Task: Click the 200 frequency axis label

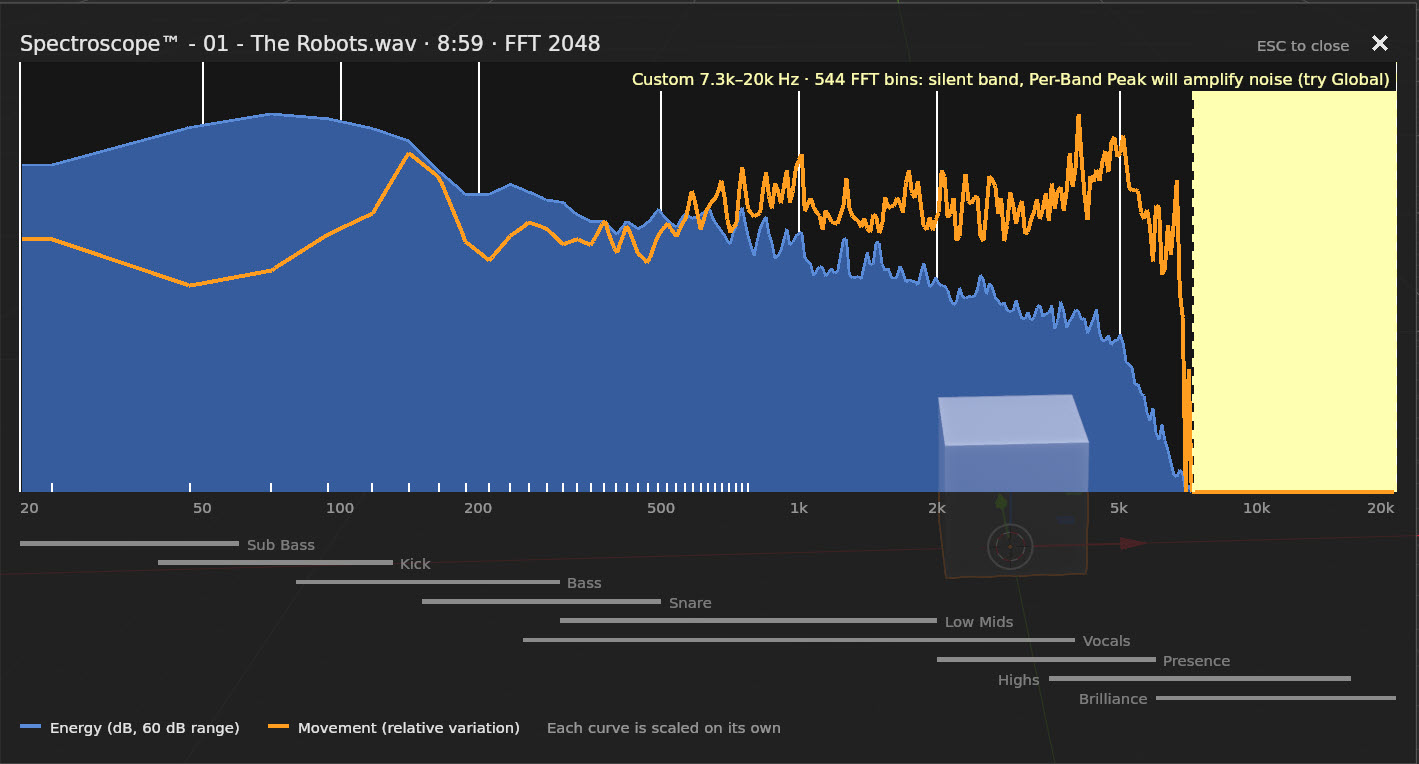Action: point(478,508)
